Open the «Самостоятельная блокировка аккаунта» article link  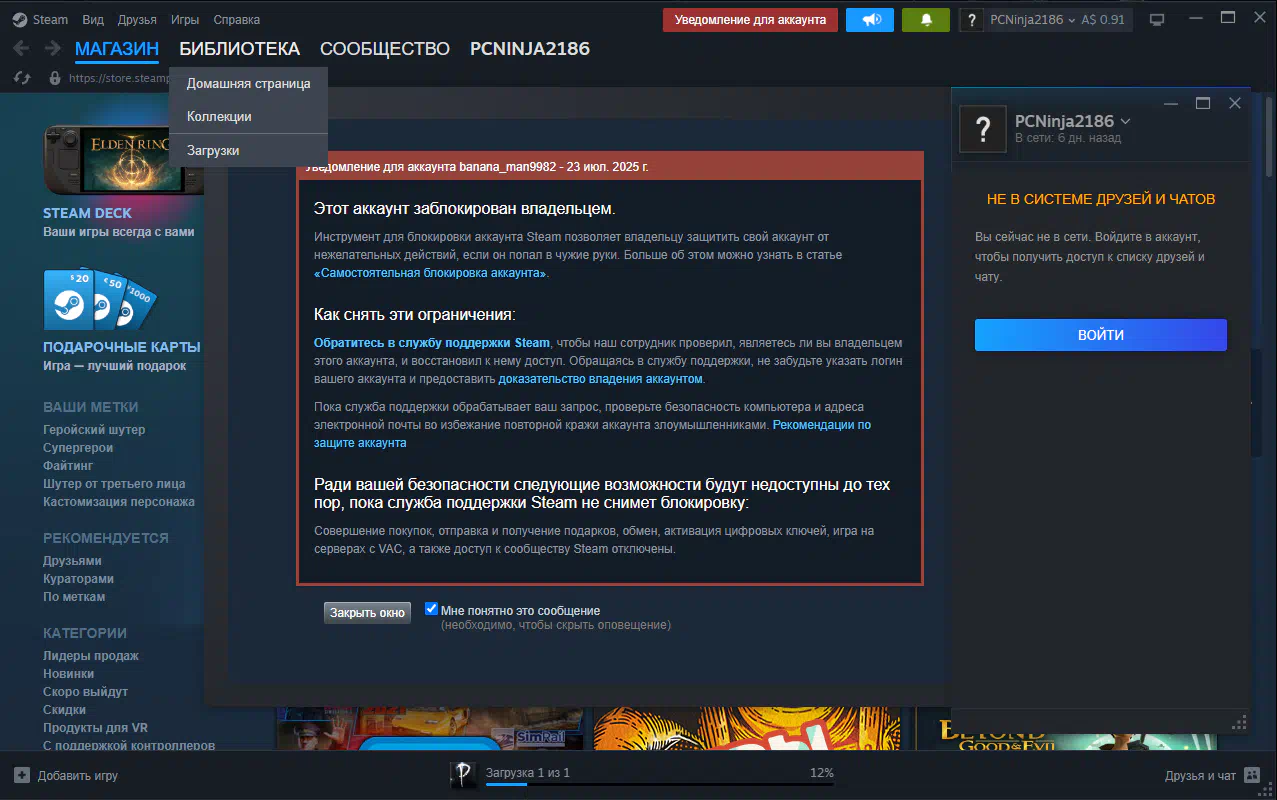tap(431, 273)
